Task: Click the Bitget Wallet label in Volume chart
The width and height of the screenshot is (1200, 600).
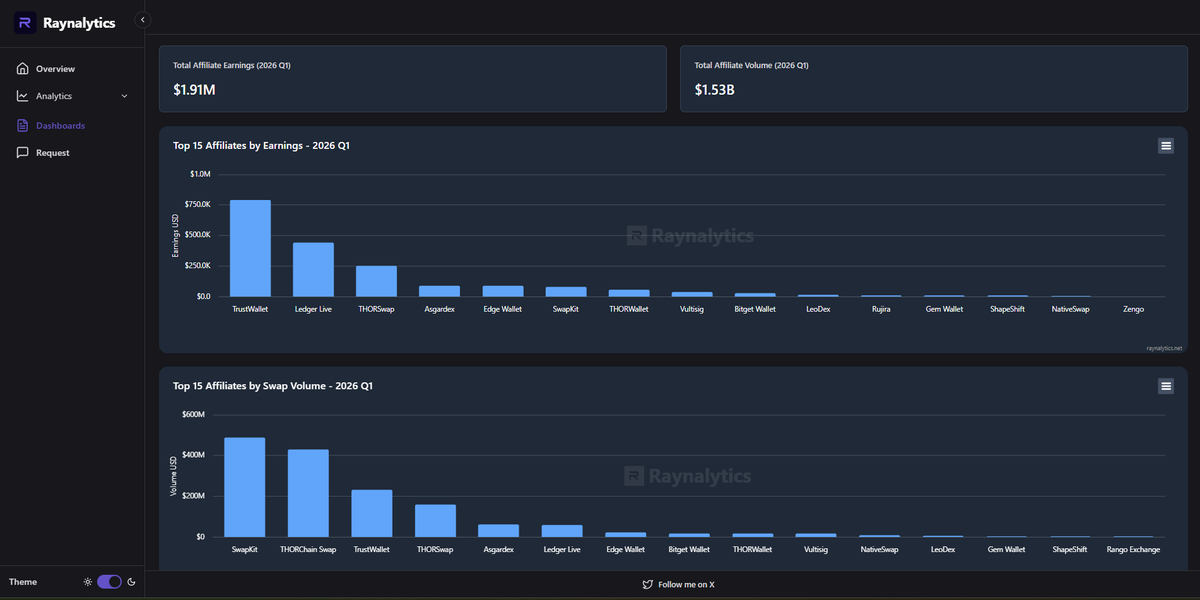Action: click(689, 549)
